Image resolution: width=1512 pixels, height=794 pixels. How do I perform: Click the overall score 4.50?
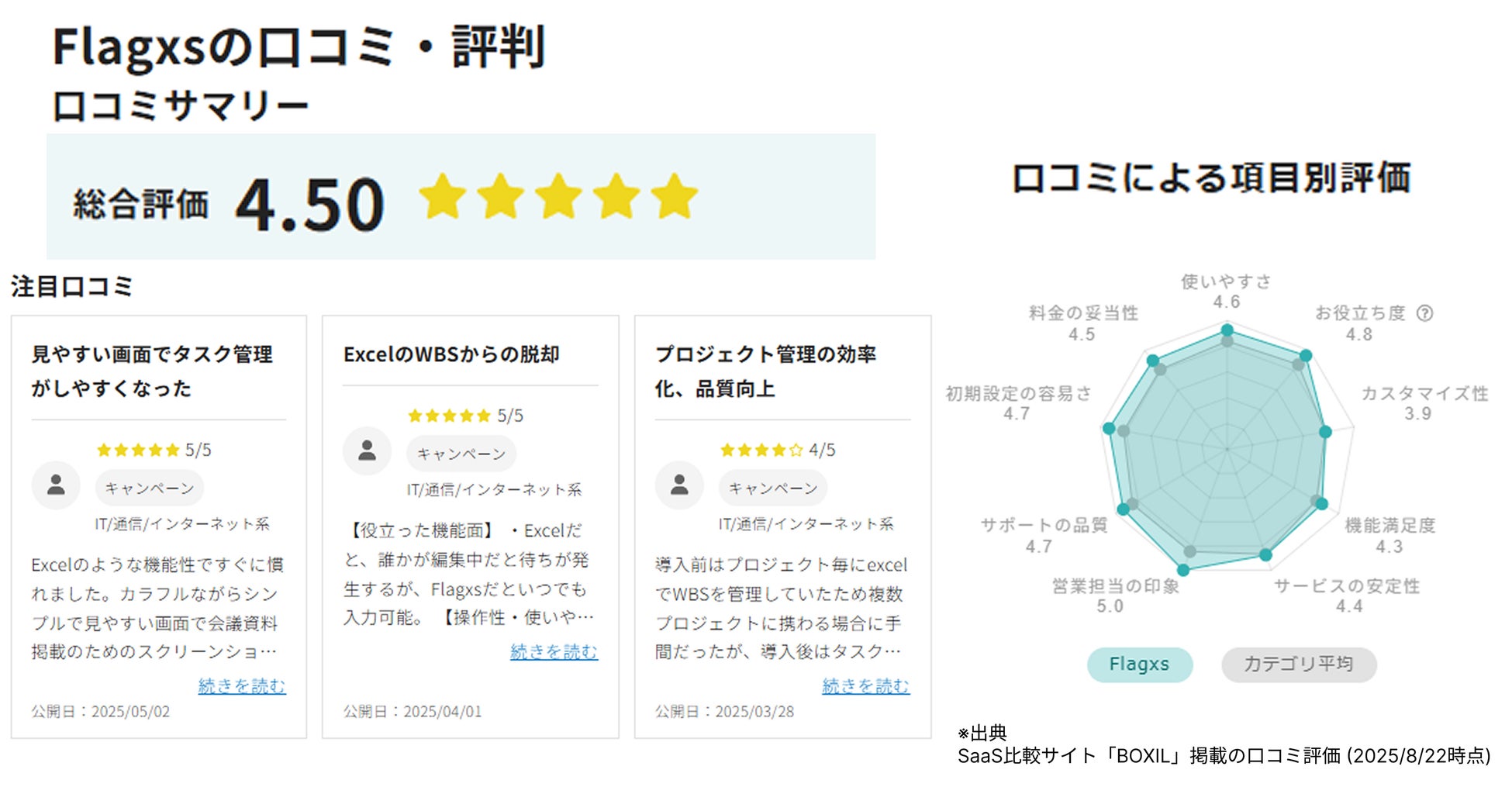click(x=309, y=205)
